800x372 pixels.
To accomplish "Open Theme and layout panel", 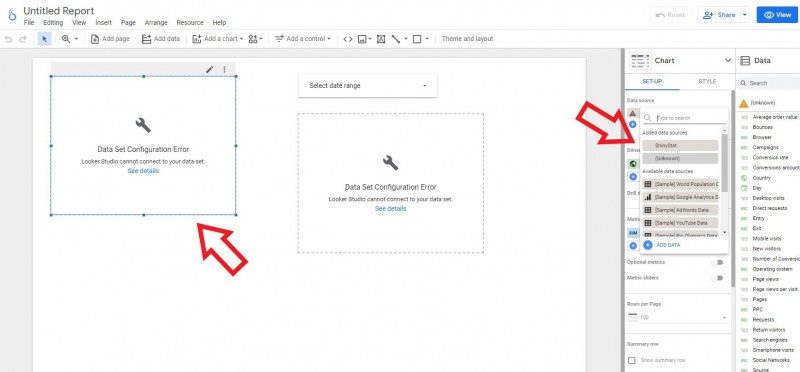I will [467, 39].
